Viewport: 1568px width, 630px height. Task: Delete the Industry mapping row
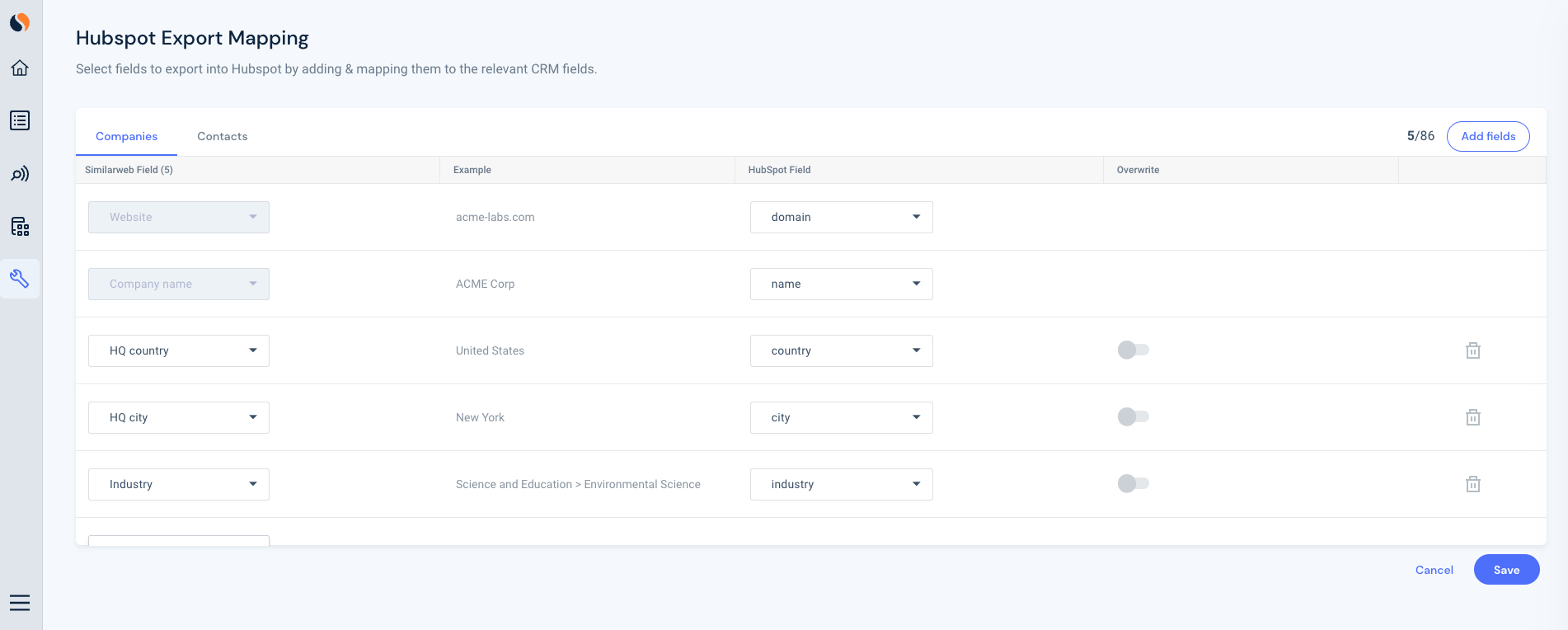click(x=1473, y=484)
